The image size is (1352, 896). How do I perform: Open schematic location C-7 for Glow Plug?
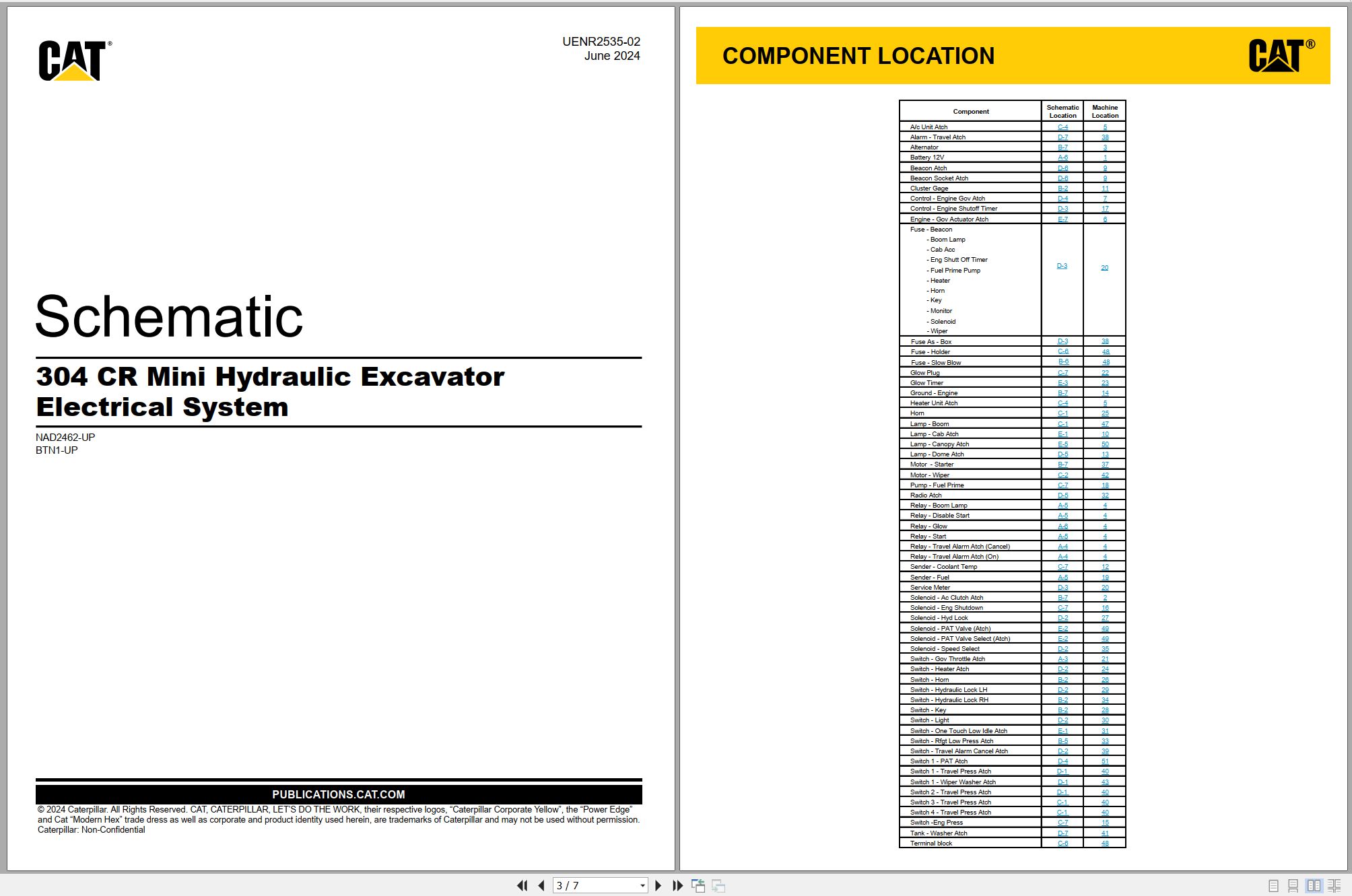tap(1062, 373)
